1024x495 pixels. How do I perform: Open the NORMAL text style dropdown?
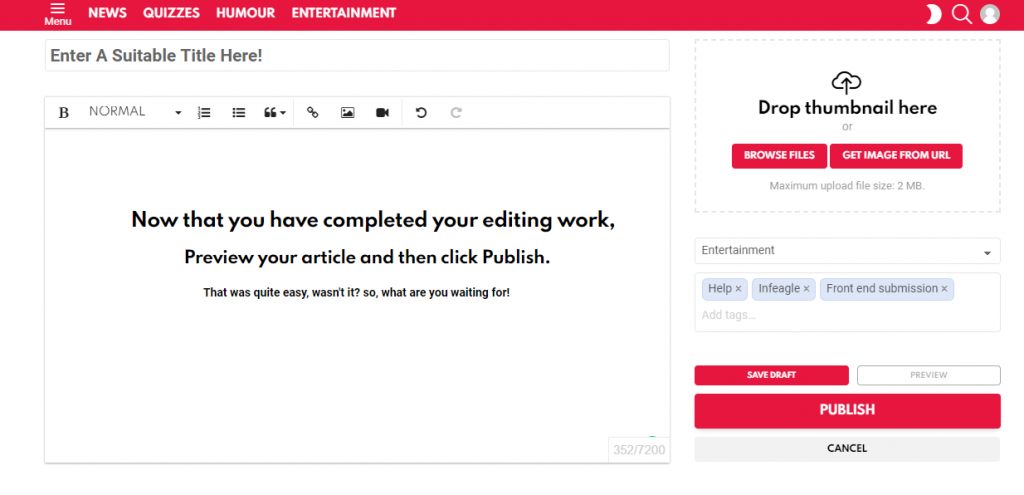point(135,112)
